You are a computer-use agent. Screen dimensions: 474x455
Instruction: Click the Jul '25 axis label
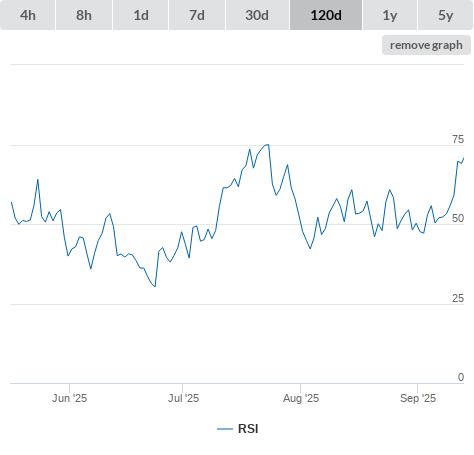(183, 398)
